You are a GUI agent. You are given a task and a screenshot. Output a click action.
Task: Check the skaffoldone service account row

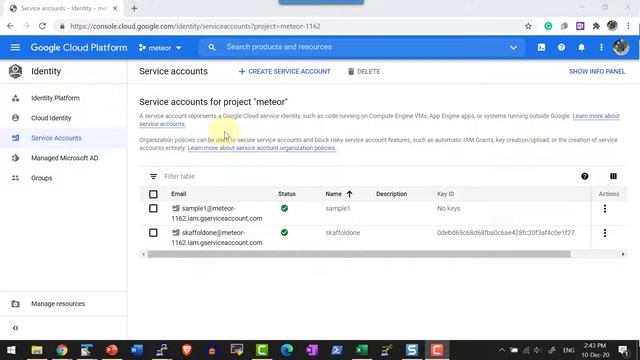[153, 233]
